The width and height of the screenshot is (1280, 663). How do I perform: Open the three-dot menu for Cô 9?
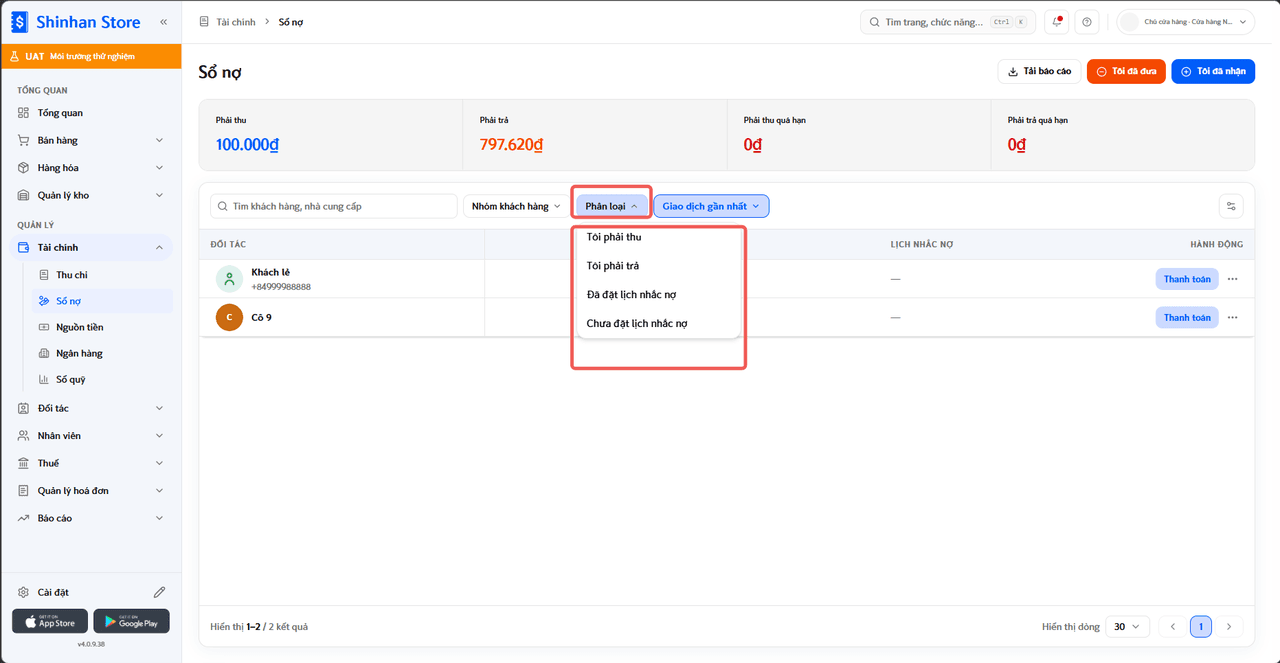tap(1233, 317)
